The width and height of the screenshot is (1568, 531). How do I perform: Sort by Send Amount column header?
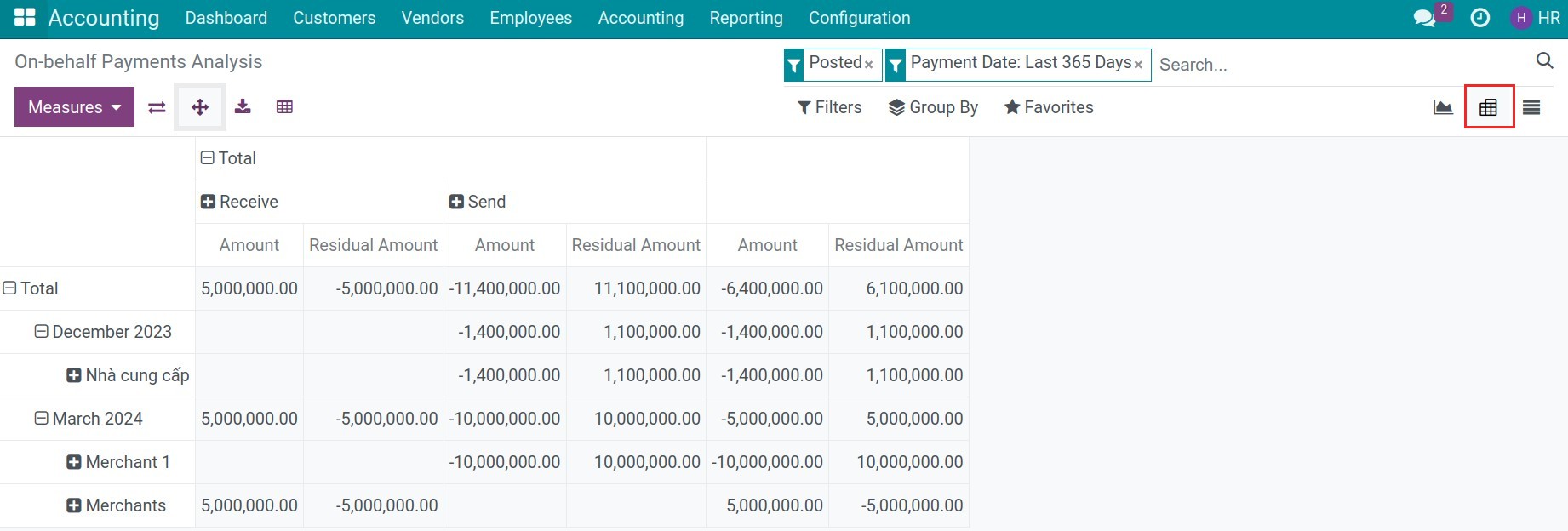click(505, 245)
